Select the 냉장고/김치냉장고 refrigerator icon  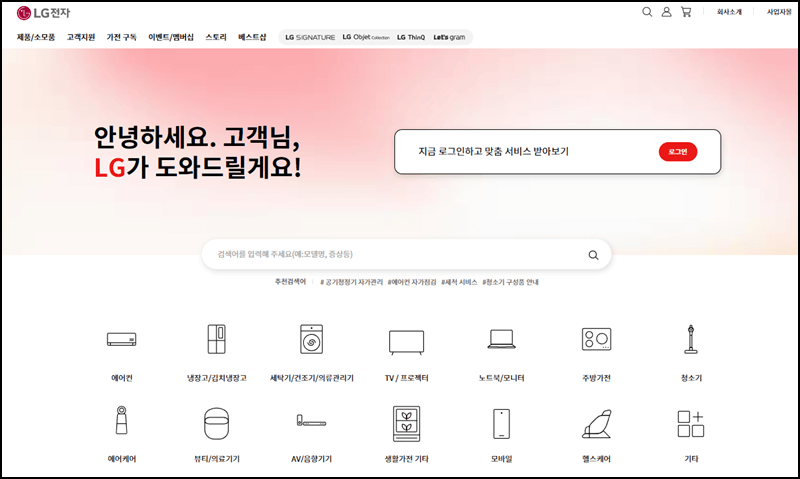[217, 339]
